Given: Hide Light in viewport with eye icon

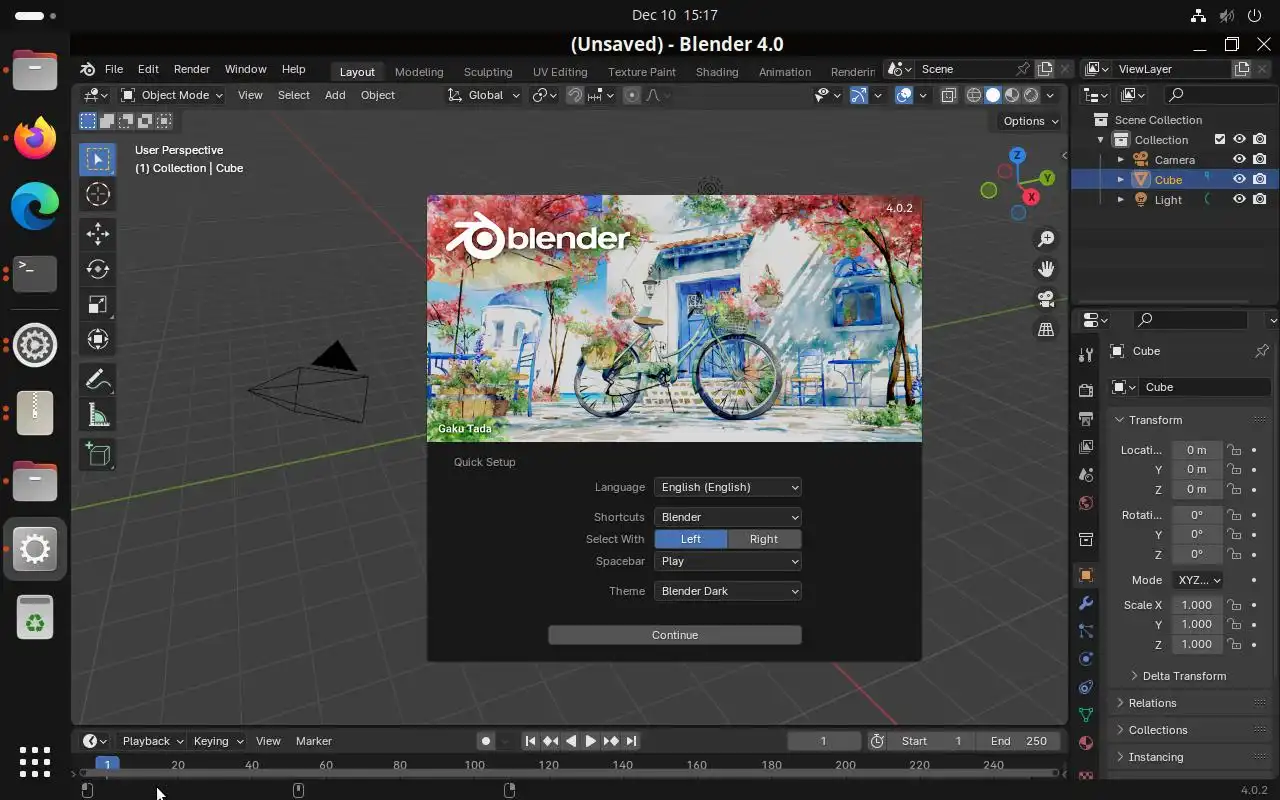Looking at the screenshot, I should point(1239,199).
